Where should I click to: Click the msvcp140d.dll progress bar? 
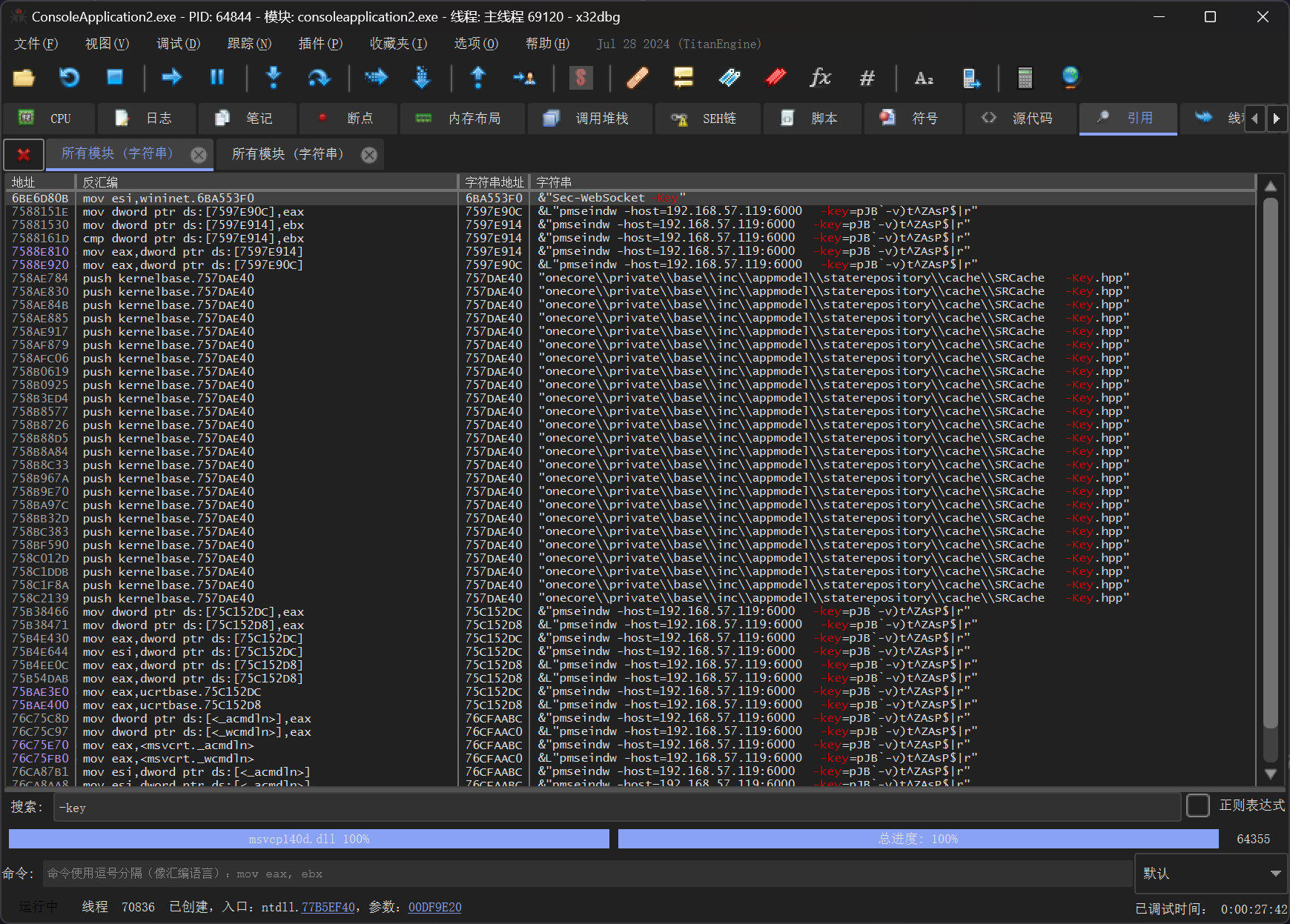pos(309,839)
